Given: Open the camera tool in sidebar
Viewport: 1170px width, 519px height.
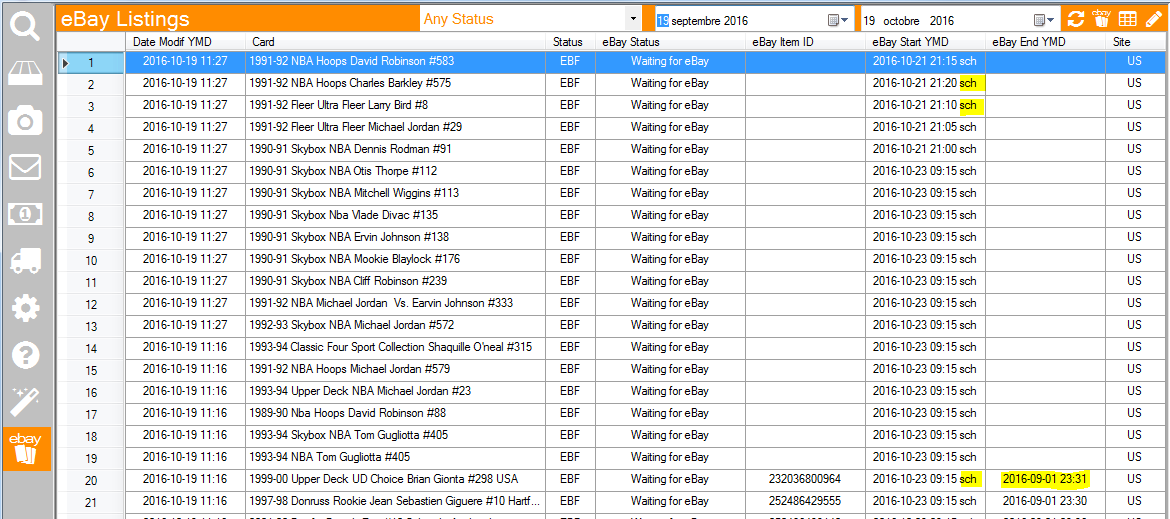Looking at the screenshot, I should [x=26, y=119].
